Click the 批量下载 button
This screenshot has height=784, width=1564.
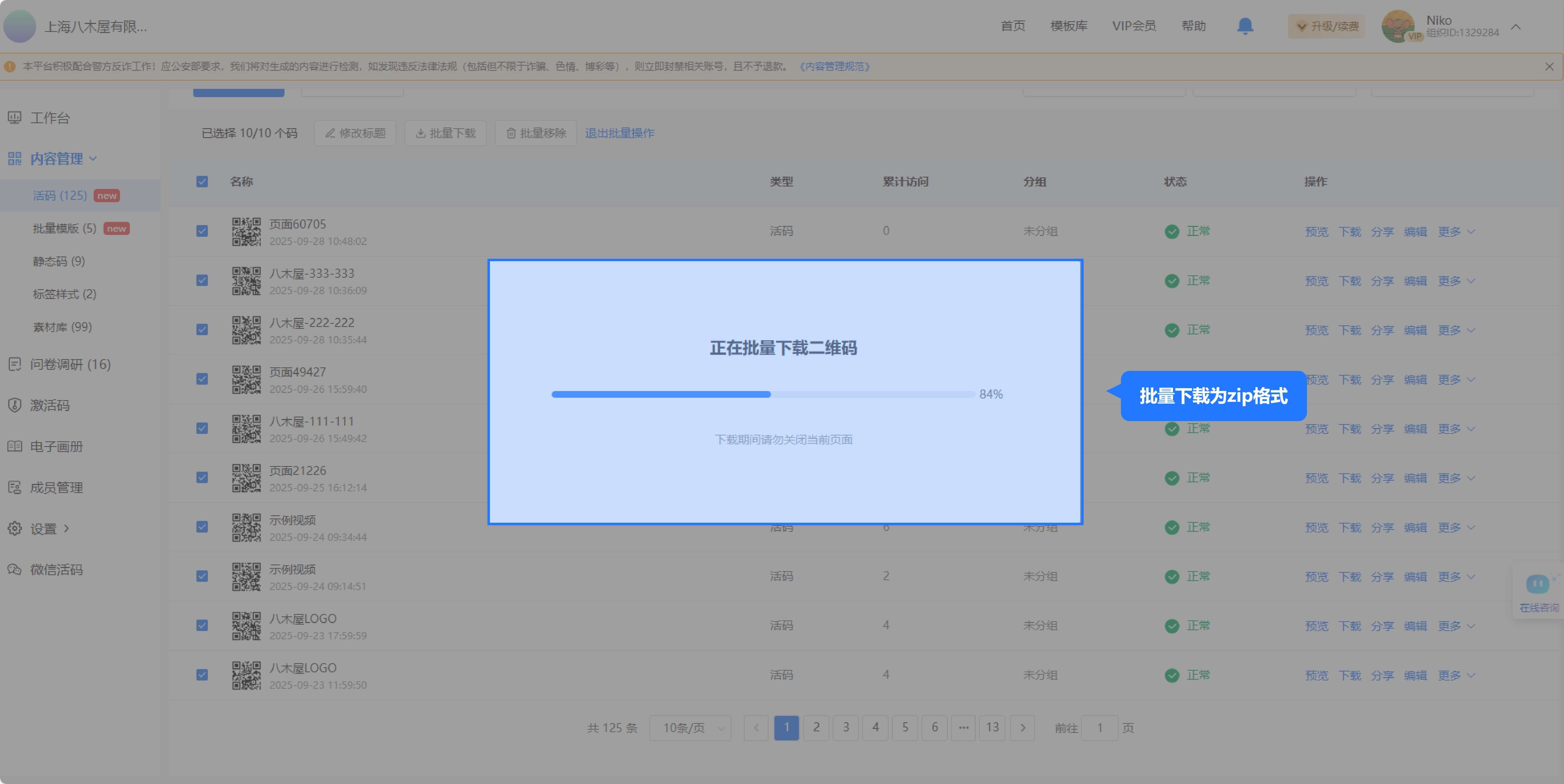(446, 133)
